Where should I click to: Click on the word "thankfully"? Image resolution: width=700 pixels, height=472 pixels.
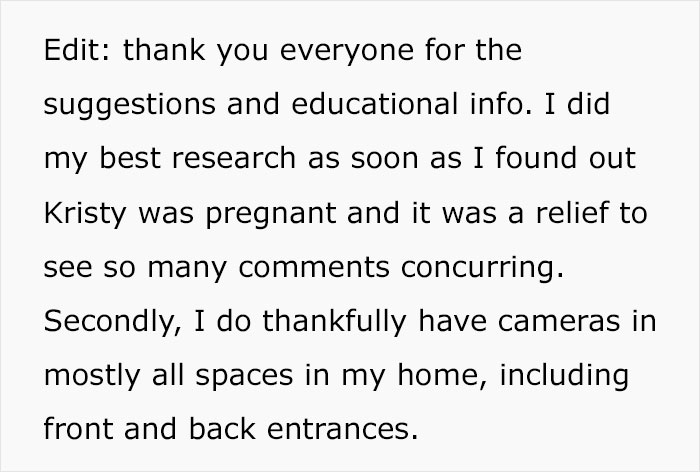pyautogui.click(x=334, y=322)
